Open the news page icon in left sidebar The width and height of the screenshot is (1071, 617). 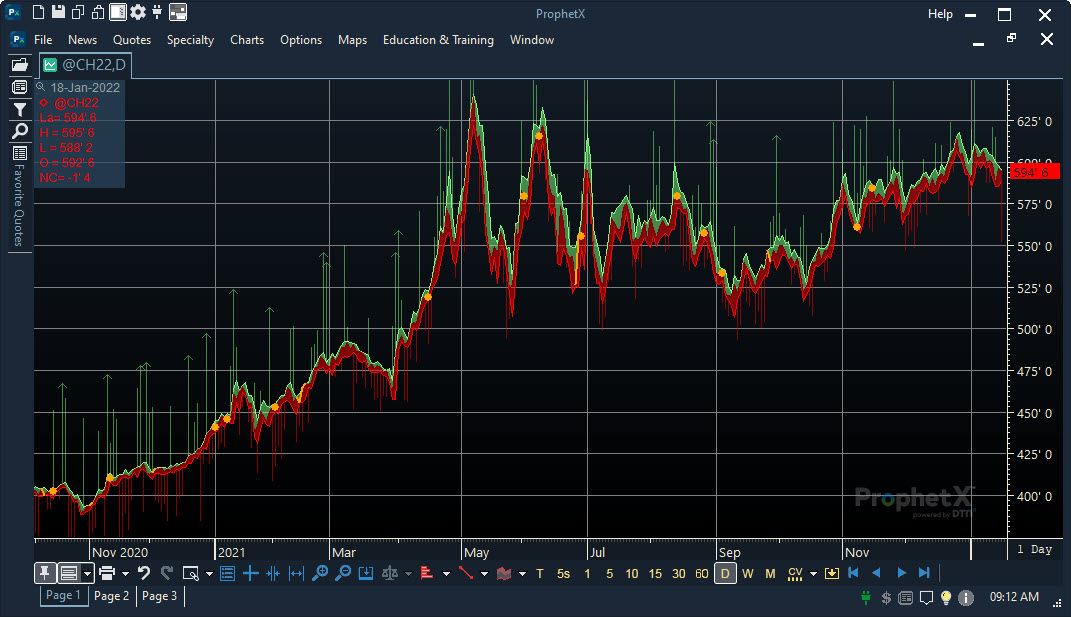tap(20, 87)
